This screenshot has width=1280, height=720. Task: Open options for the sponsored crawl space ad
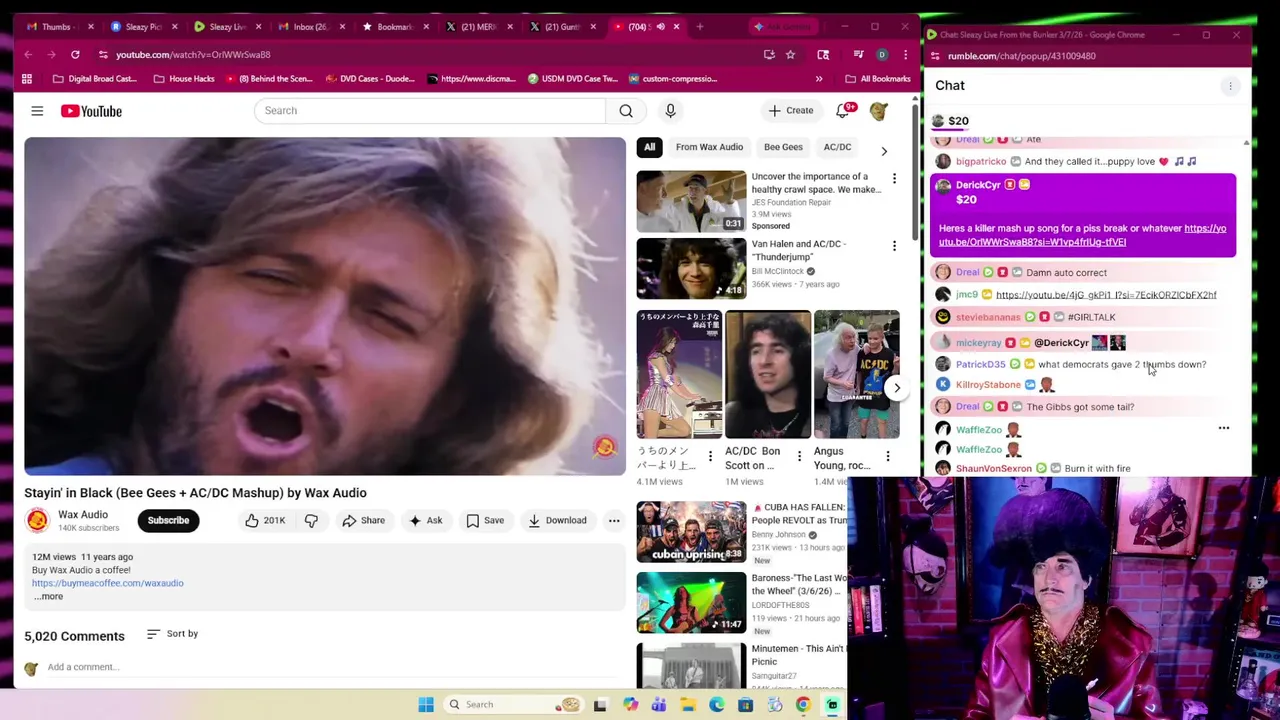(894, 179)
